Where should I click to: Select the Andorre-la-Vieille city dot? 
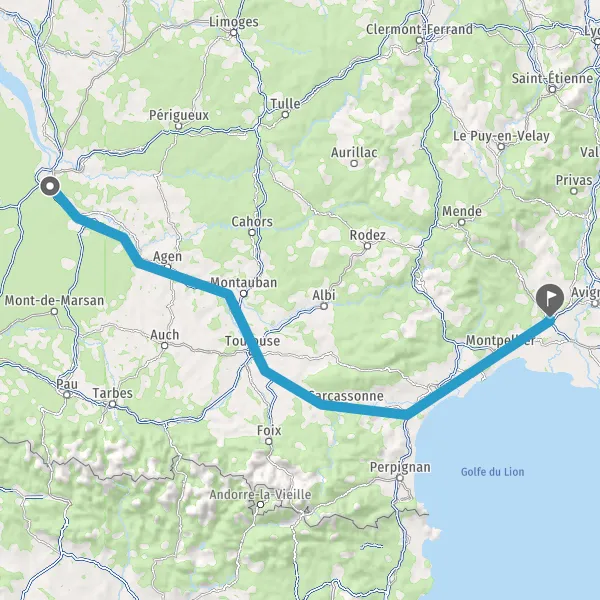261,505
